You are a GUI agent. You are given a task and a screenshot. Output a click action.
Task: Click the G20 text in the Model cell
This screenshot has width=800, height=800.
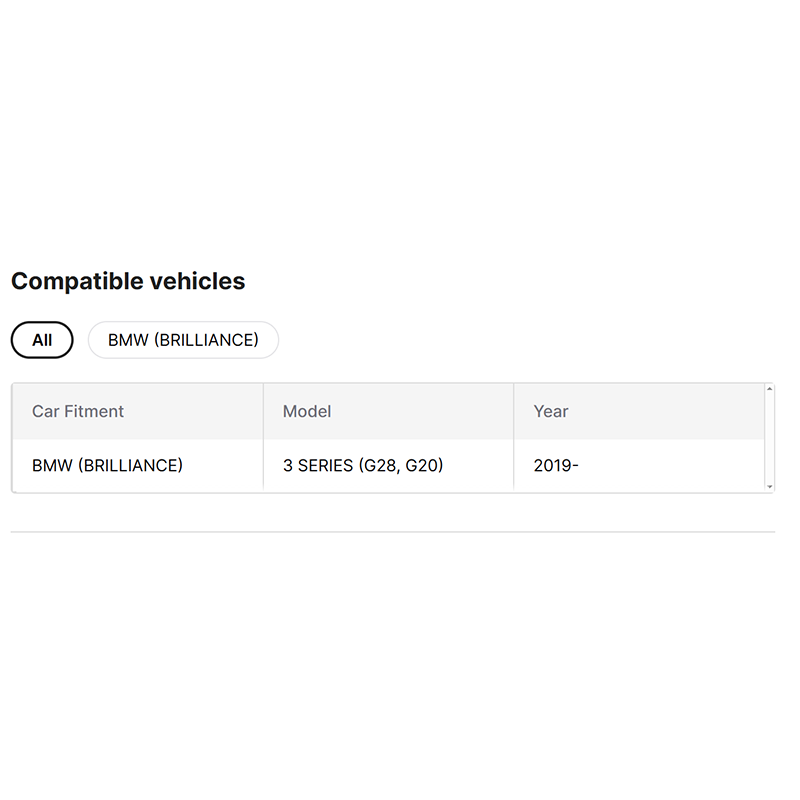point(423,465)
